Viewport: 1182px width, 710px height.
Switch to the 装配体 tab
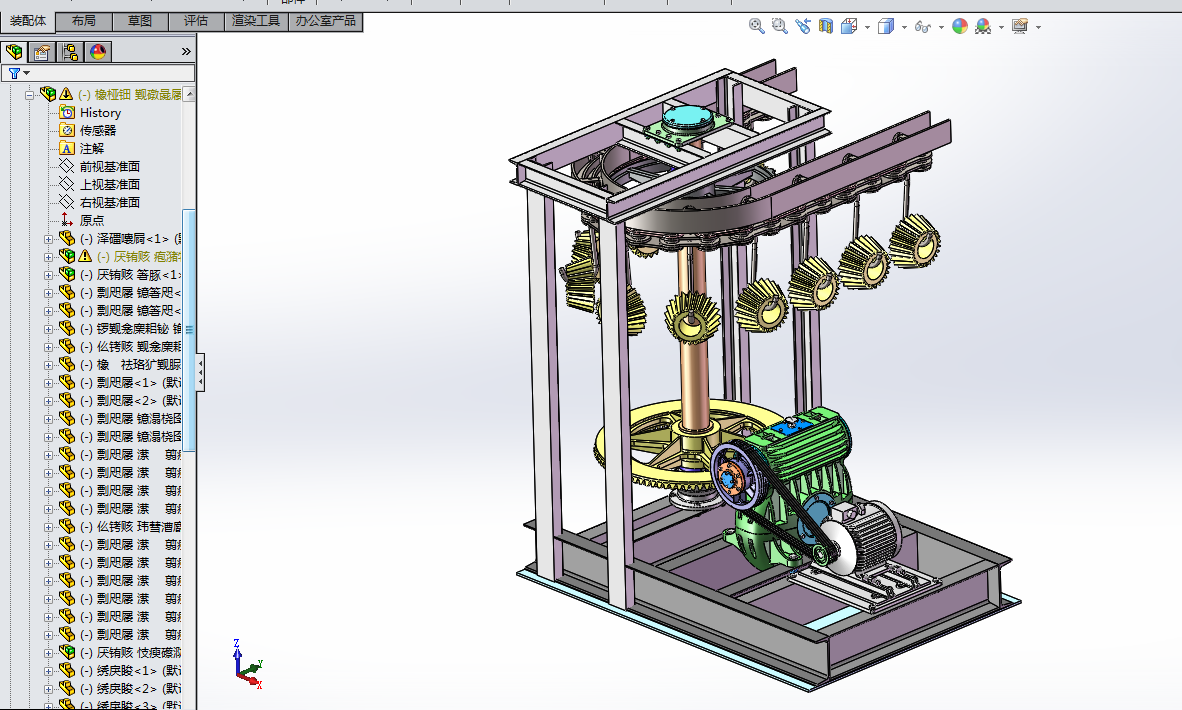pos(28,20)
